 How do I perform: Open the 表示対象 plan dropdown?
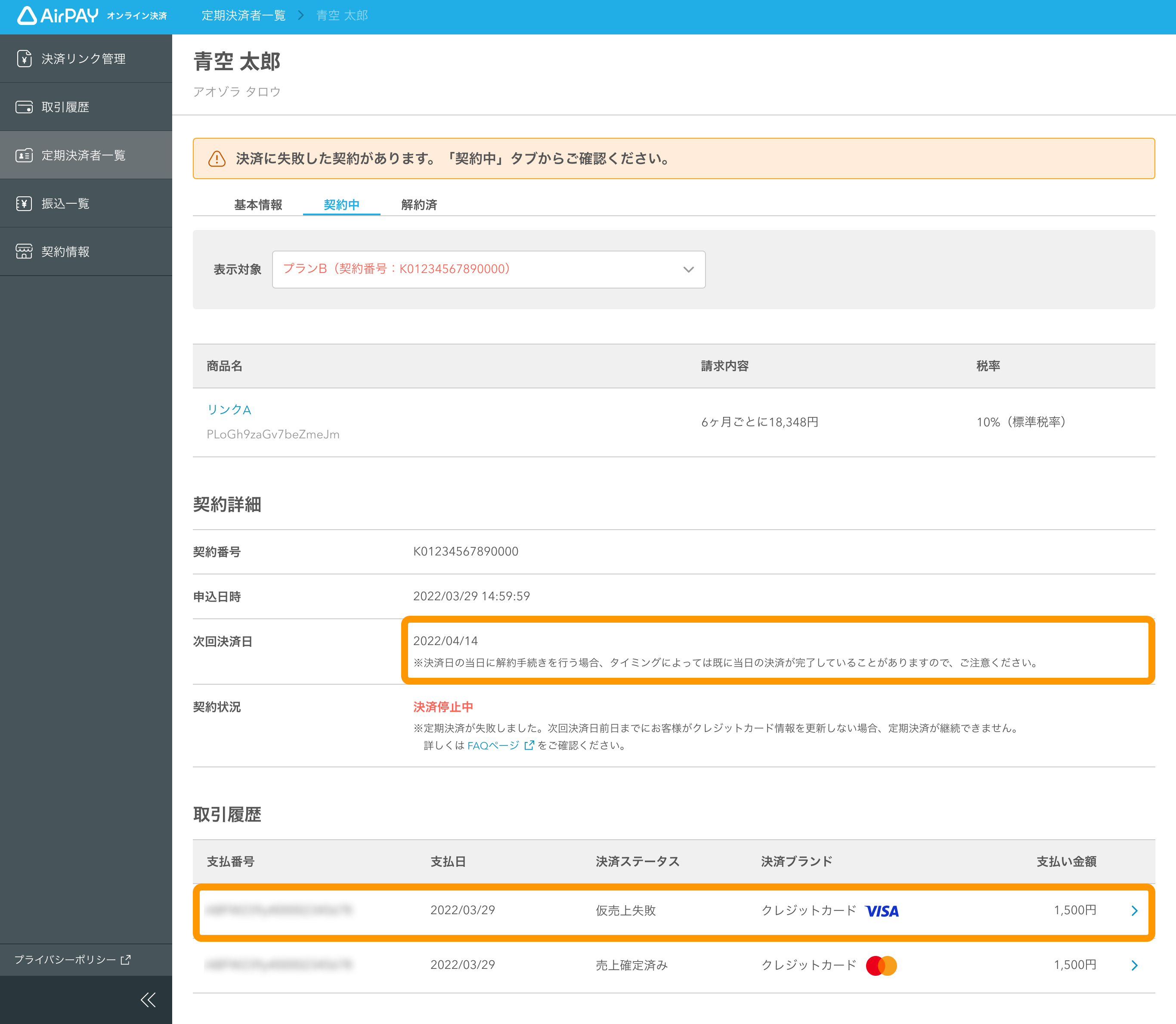[x=488, y=269]
